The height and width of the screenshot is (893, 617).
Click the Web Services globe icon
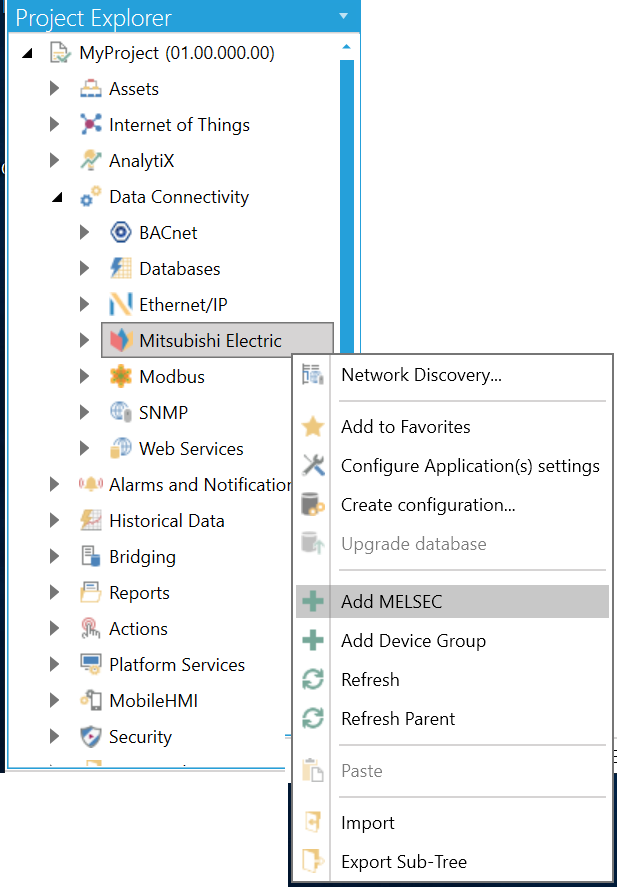(x=121, y=448)
